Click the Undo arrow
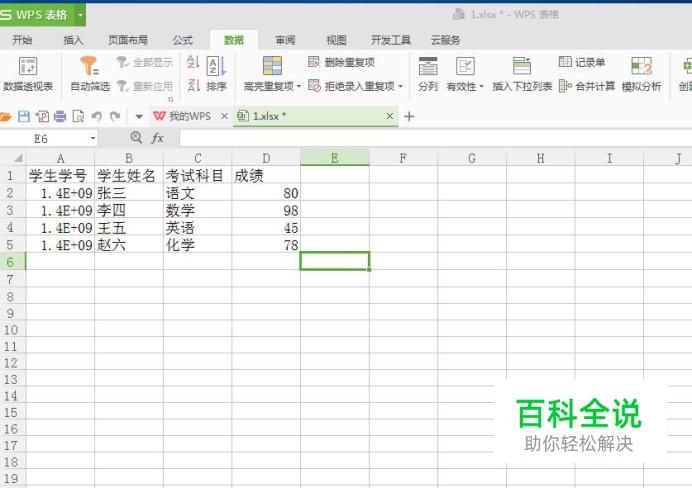The width and height of the screenshot is (692, 488). (x=97, y=116)
